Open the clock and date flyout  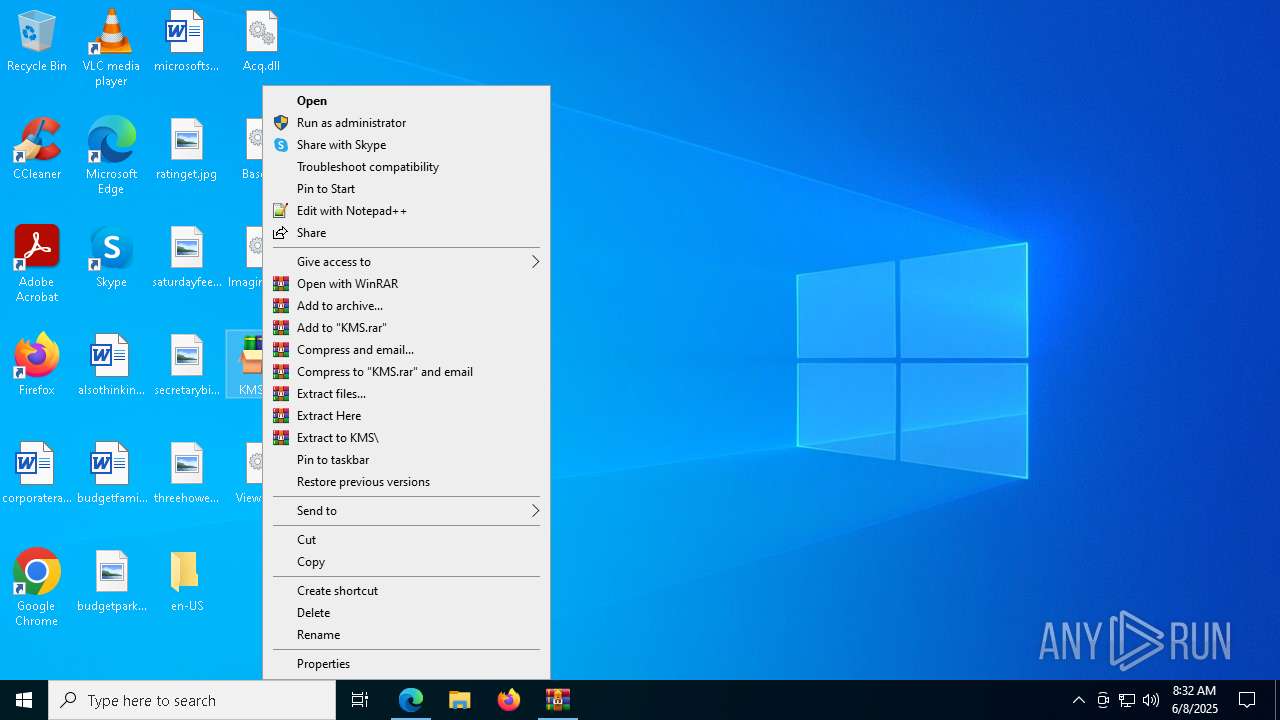[1194, 700]
